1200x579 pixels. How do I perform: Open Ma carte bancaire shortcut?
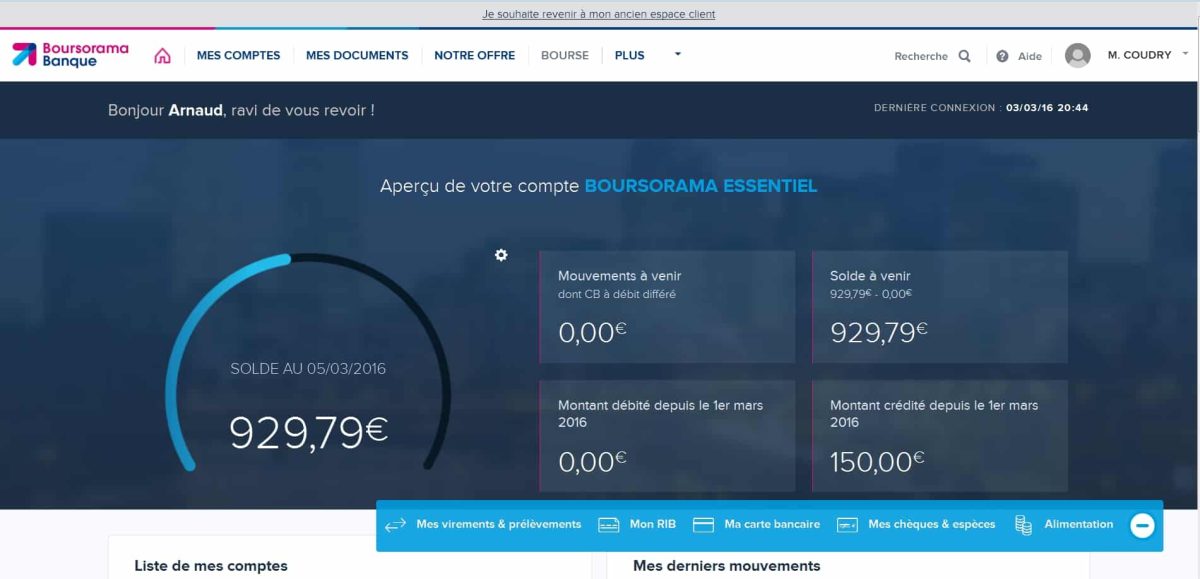pyautogui.click(x=772, y=524)
